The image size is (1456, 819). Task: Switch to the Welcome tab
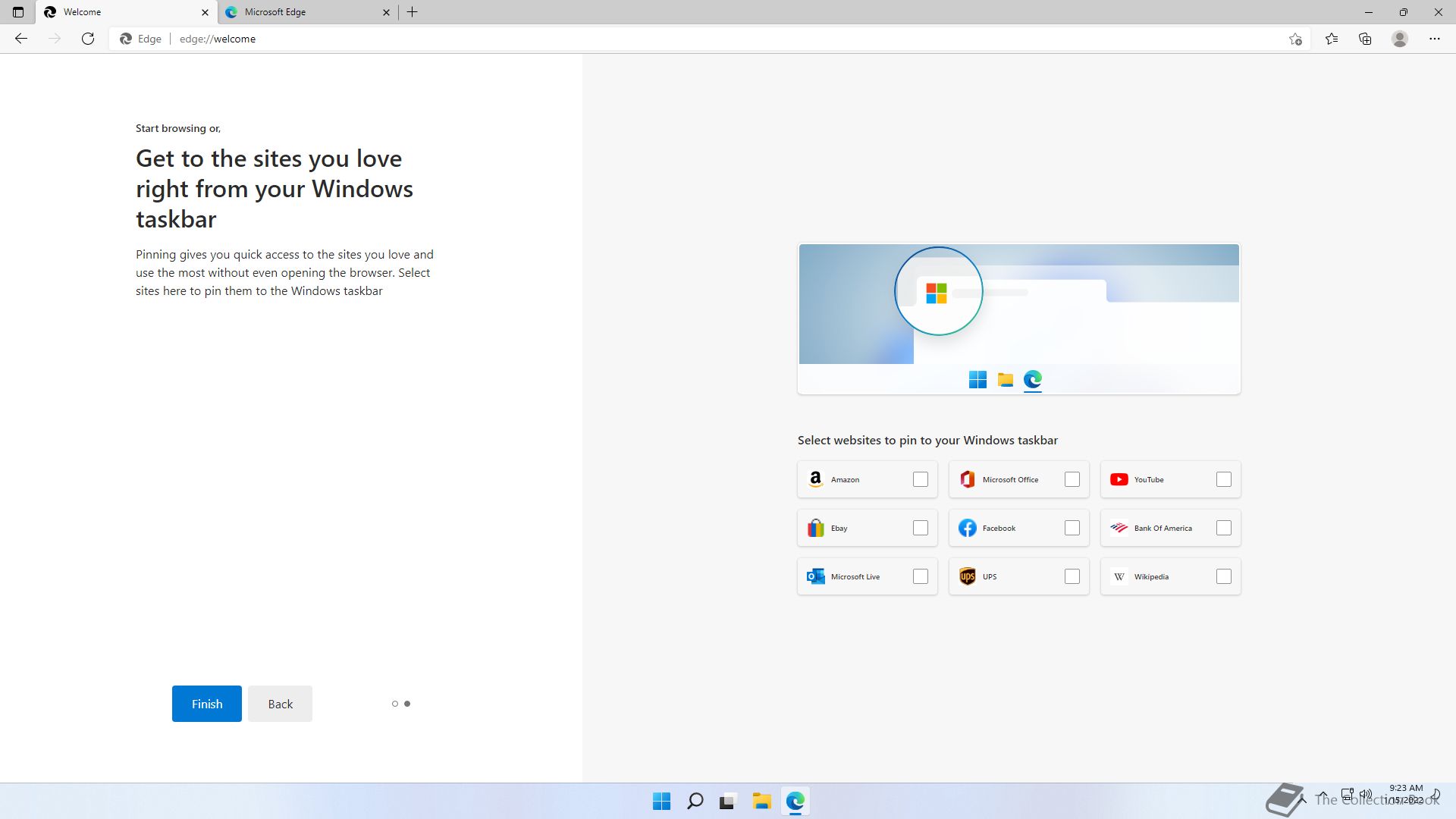click(127, 12)
